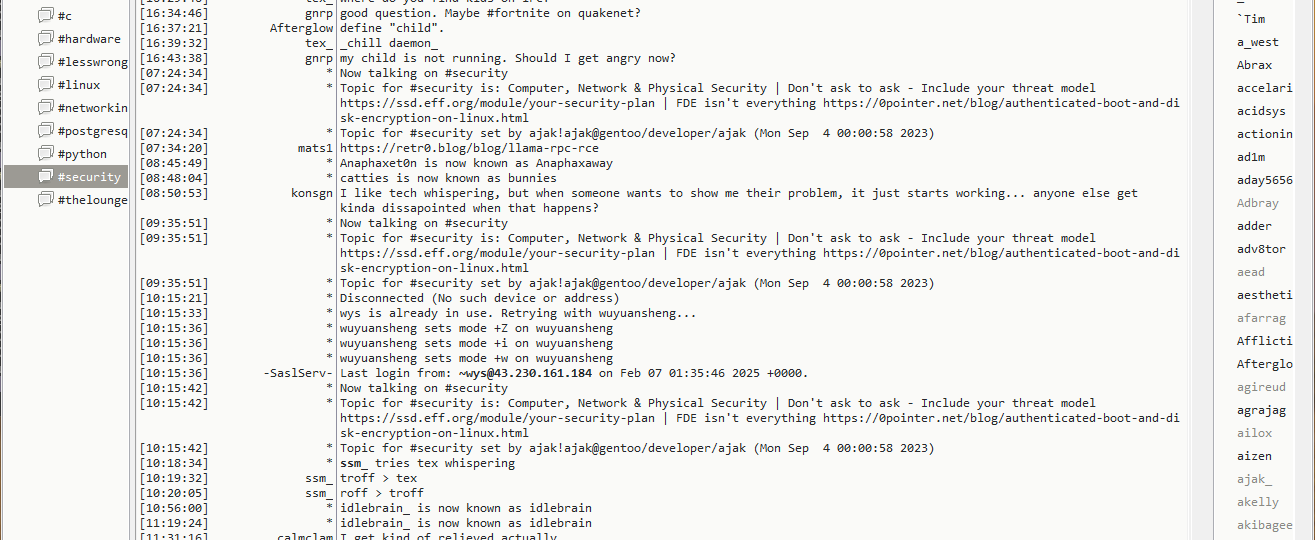Open the #lesswrong channel via its icon
1315x540 pixels.
coord(45,62)
